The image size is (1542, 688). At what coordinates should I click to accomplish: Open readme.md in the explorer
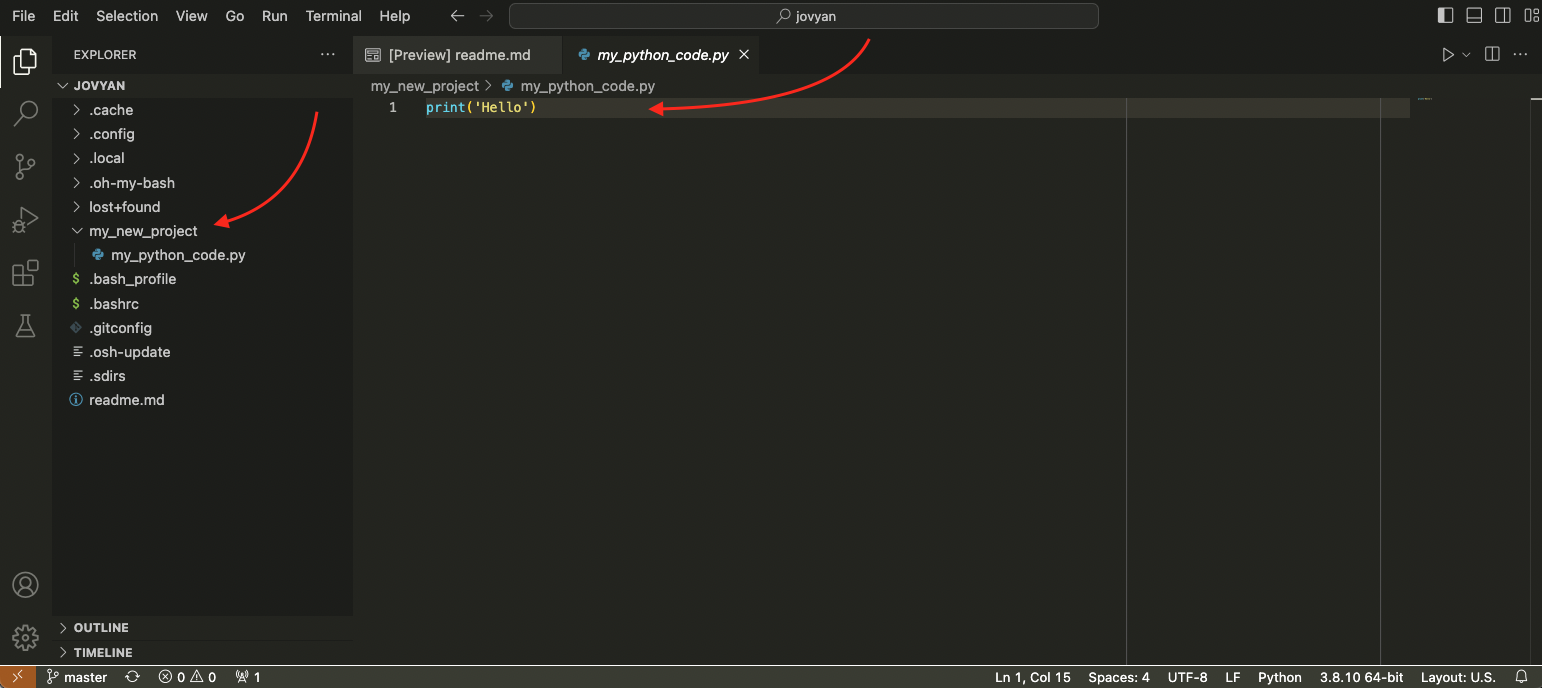point(203,400)
